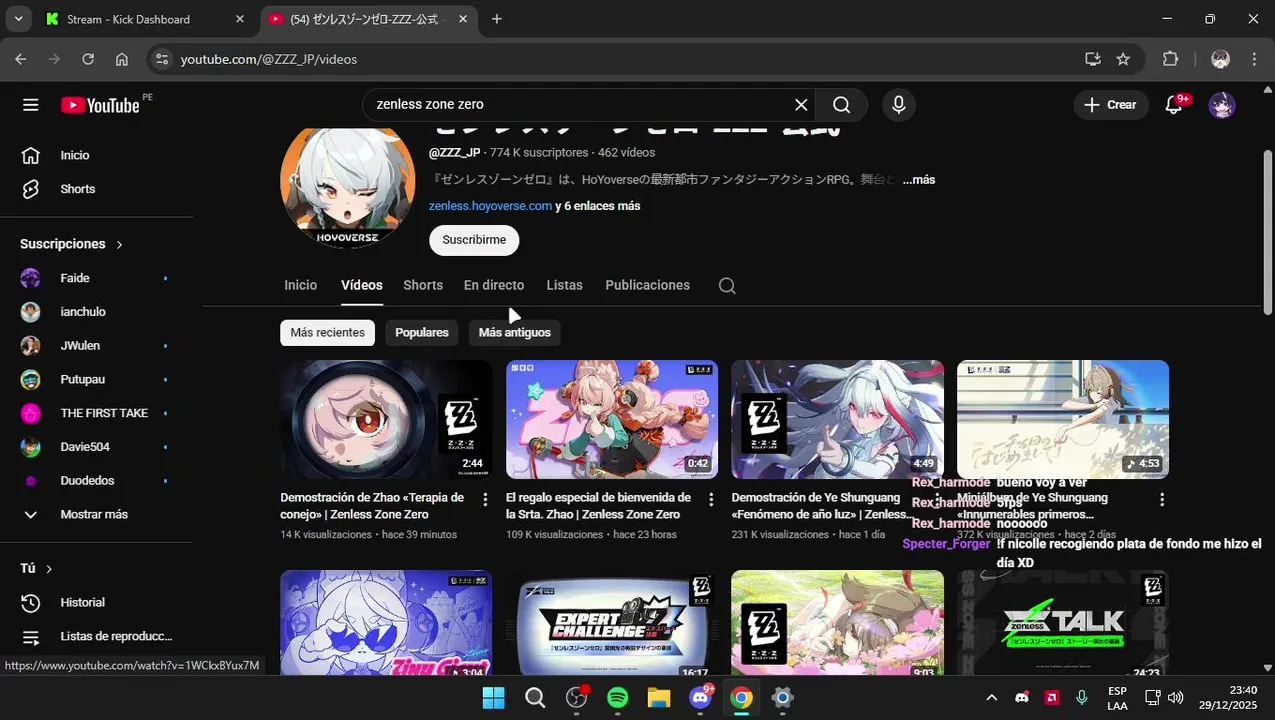Play Demostración de Ye Shunguang thumbnail
Viewport: 1275px width, 720px height.
(837, 420)
